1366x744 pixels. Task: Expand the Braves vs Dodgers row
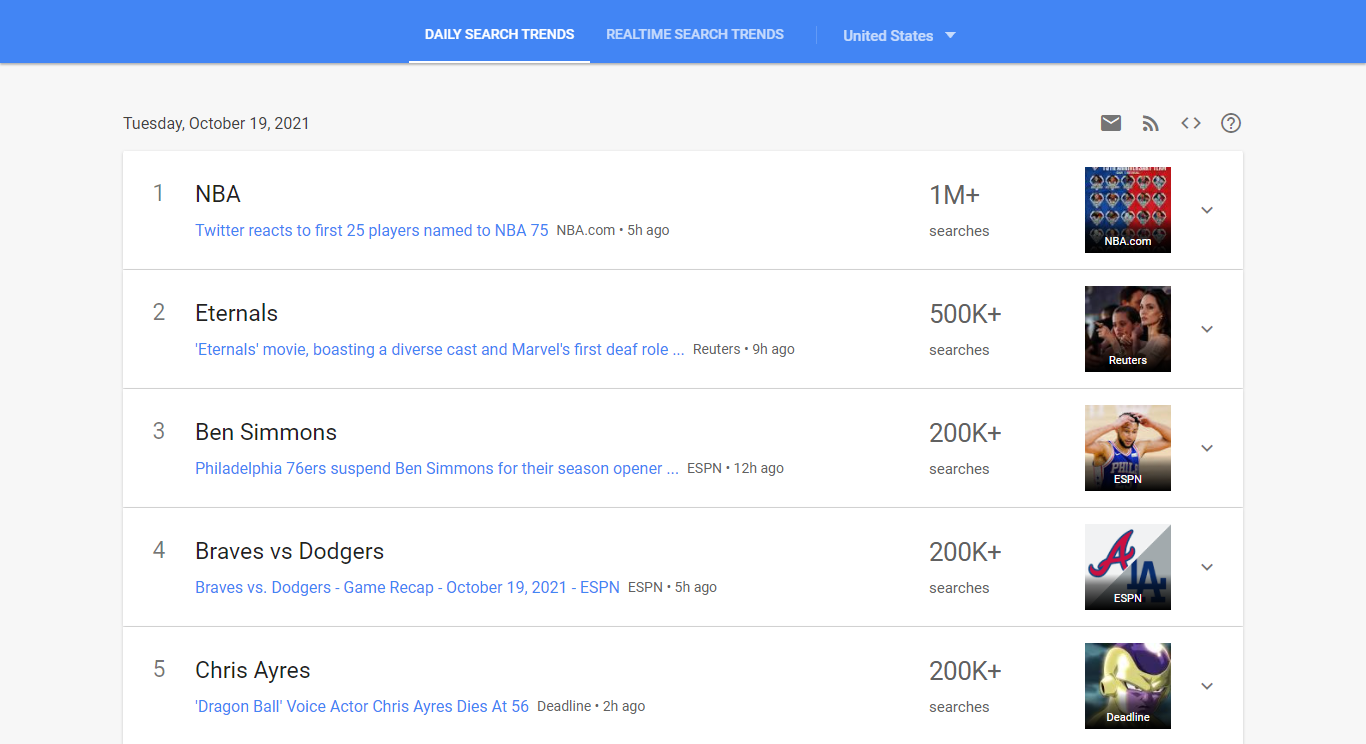[1207, 567]
